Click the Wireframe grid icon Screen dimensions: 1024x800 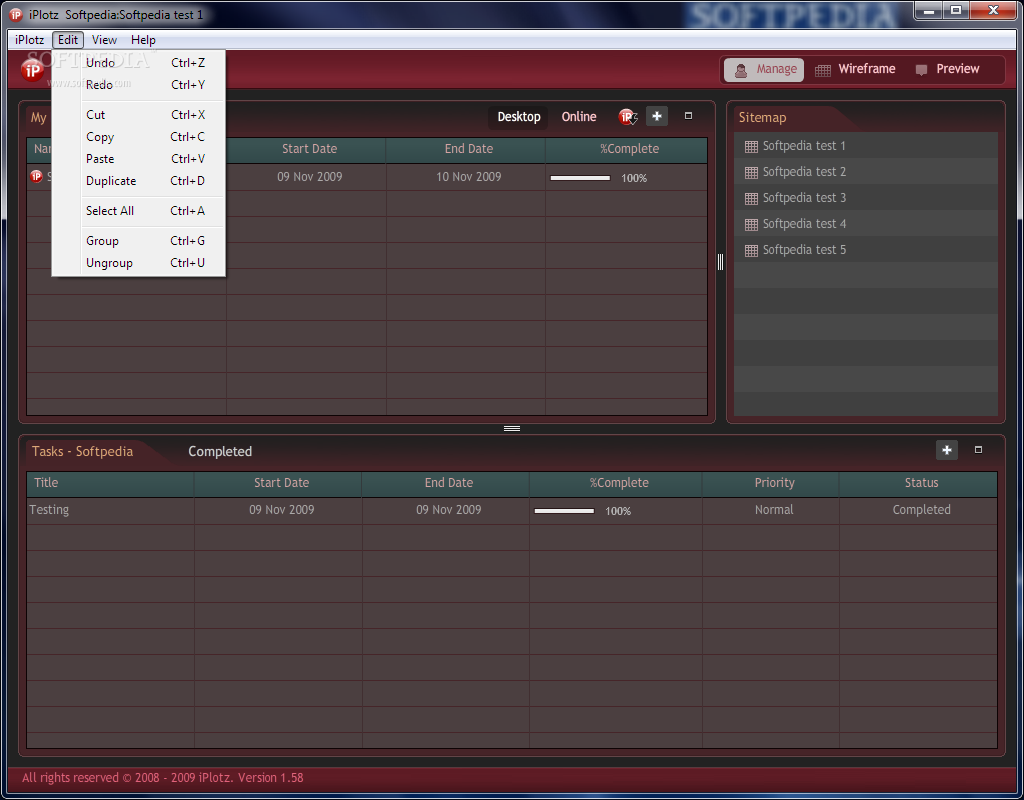(823, 70)
